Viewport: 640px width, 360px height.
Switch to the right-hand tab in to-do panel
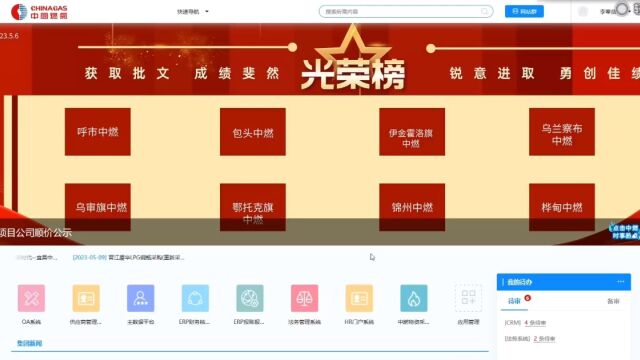[613, 301]
